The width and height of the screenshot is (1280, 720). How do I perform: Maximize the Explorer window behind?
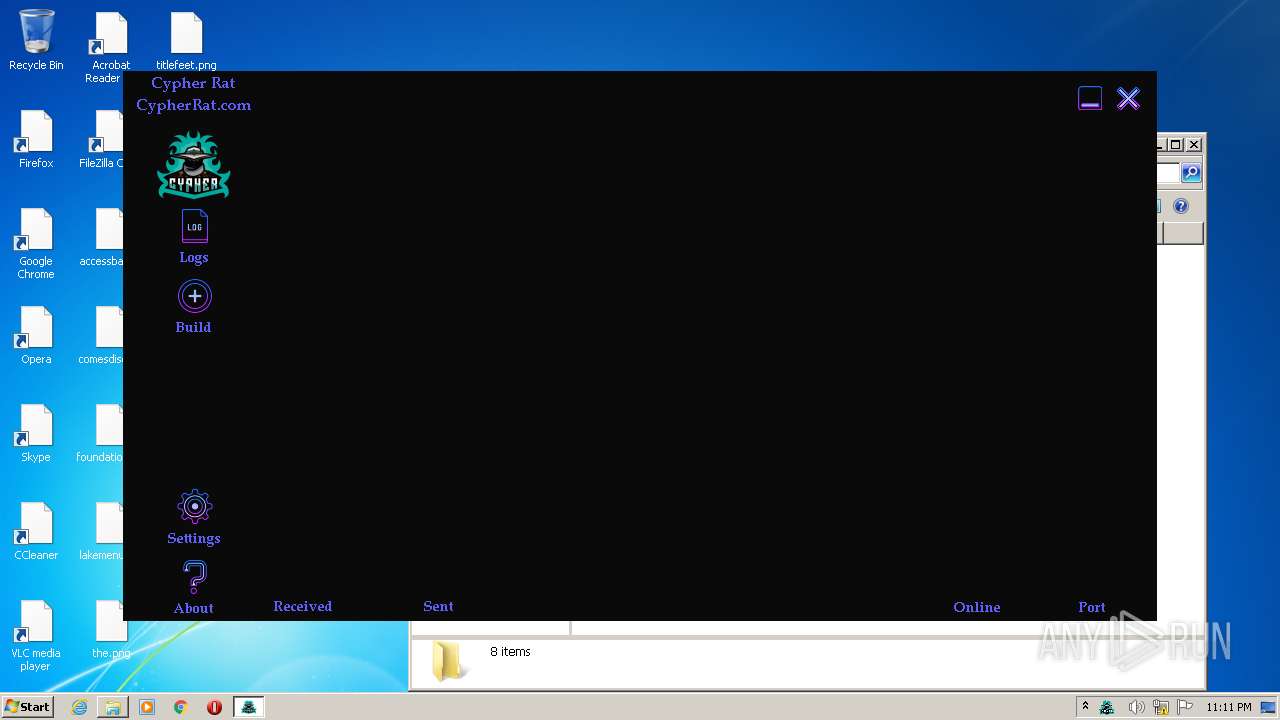1177,145
